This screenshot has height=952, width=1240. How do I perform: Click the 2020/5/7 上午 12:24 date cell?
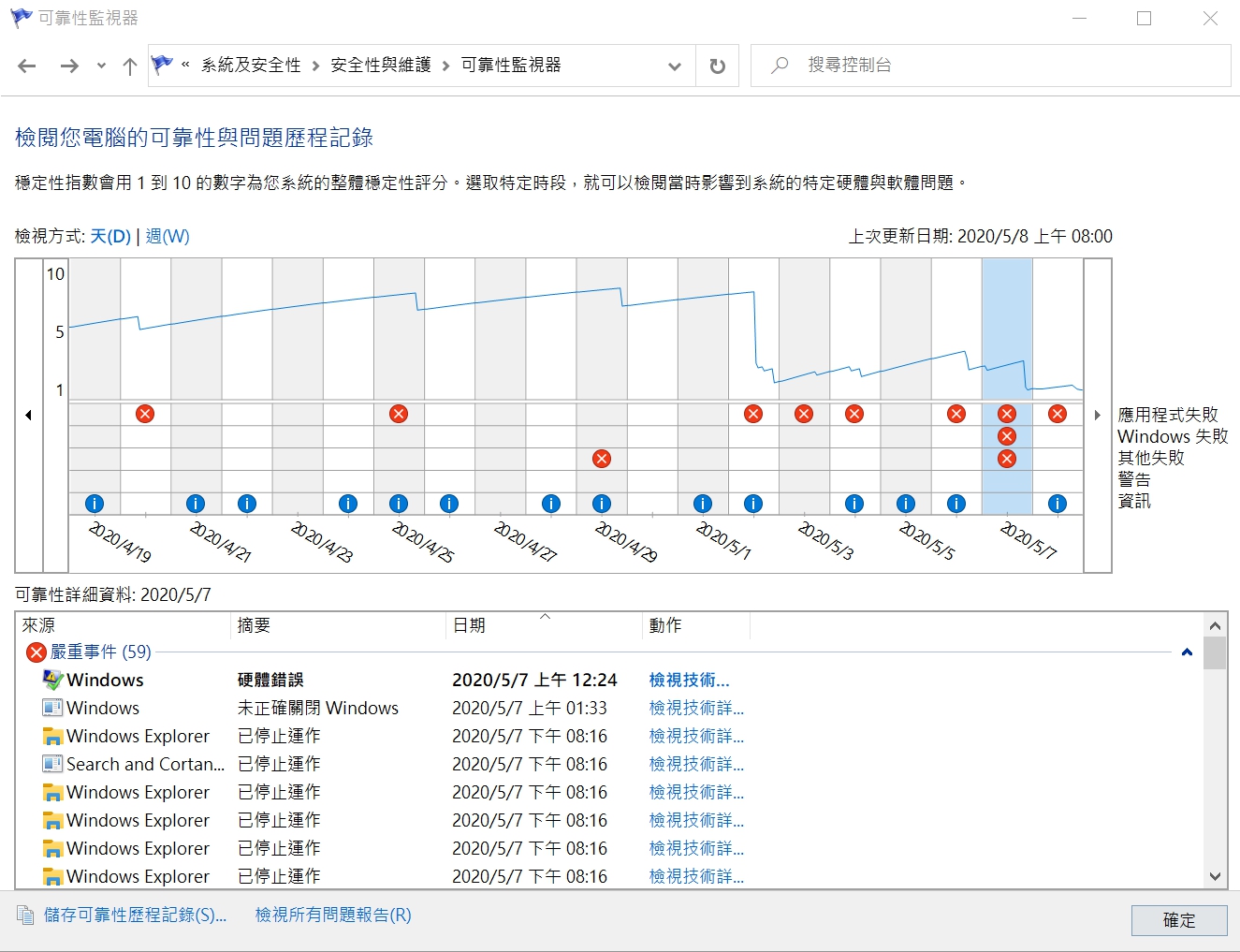tap(534, 680)
